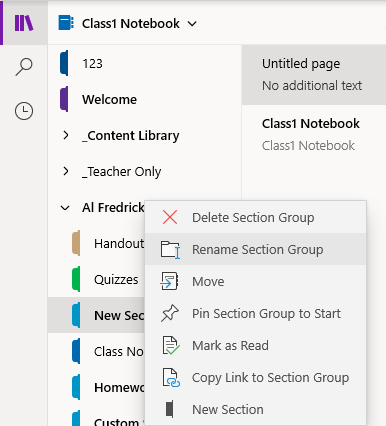
Task: Collapse the Al Fredrick section group
Action: 65,208
